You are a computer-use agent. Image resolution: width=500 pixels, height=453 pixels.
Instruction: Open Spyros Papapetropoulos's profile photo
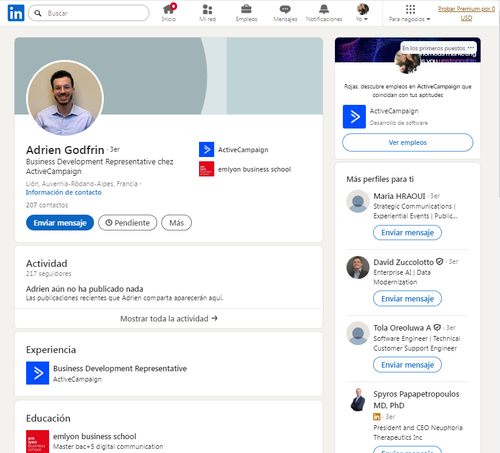(x=358, y=399)
